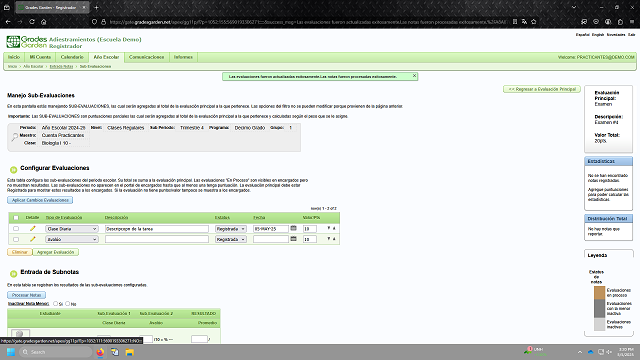Screen dimensions: 640x360
Task: Check the select-all checkbox in the evaluations header
Action: pyautogui.click(x=16, y=218)
